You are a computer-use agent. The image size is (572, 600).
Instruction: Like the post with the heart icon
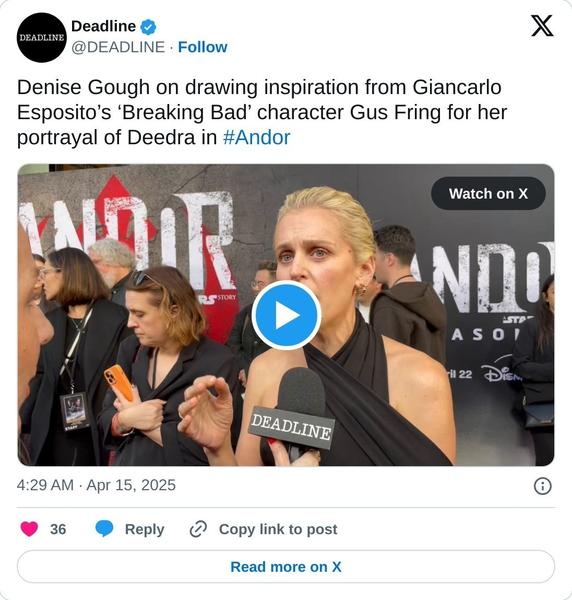pos(29,529)
